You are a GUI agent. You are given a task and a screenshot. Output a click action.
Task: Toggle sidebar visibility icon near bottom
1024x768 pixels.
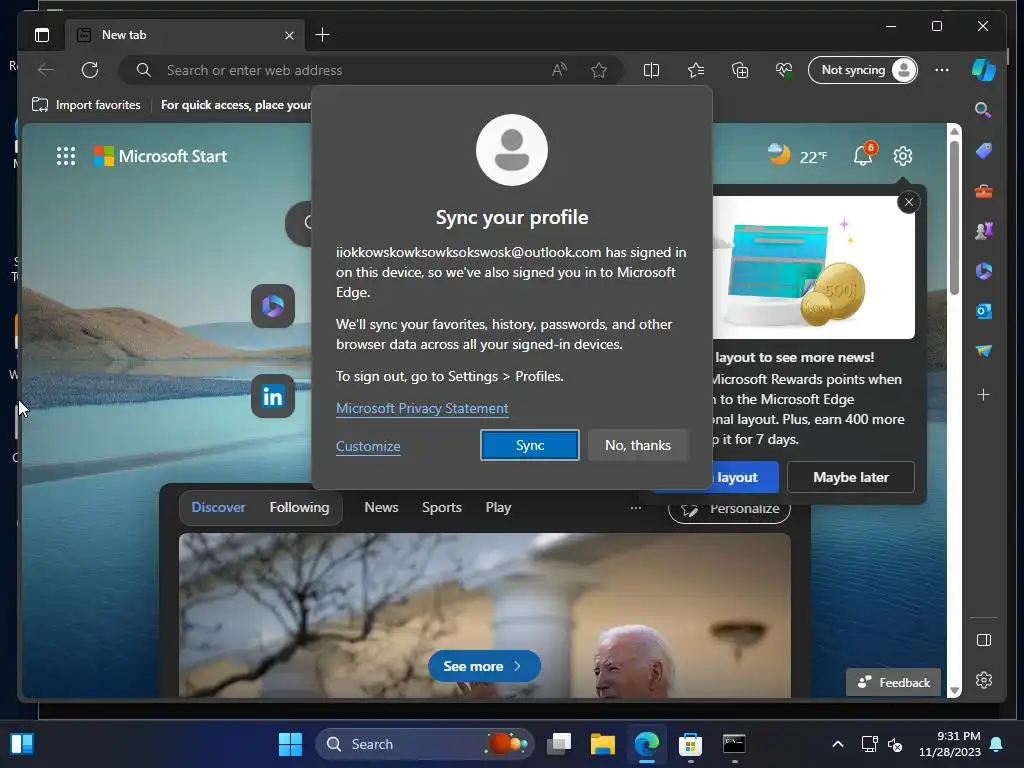click(x=984, y=640)
